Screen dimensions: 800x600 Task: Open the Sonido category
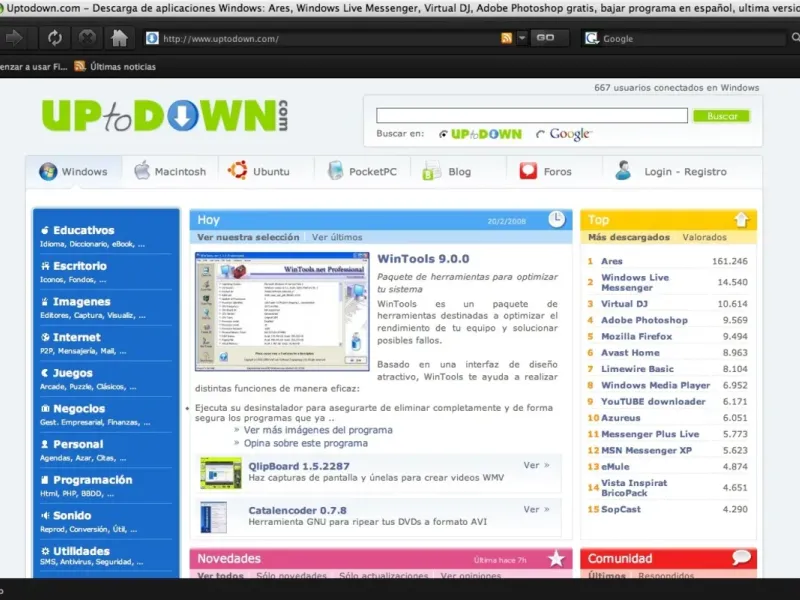point(72,516)
